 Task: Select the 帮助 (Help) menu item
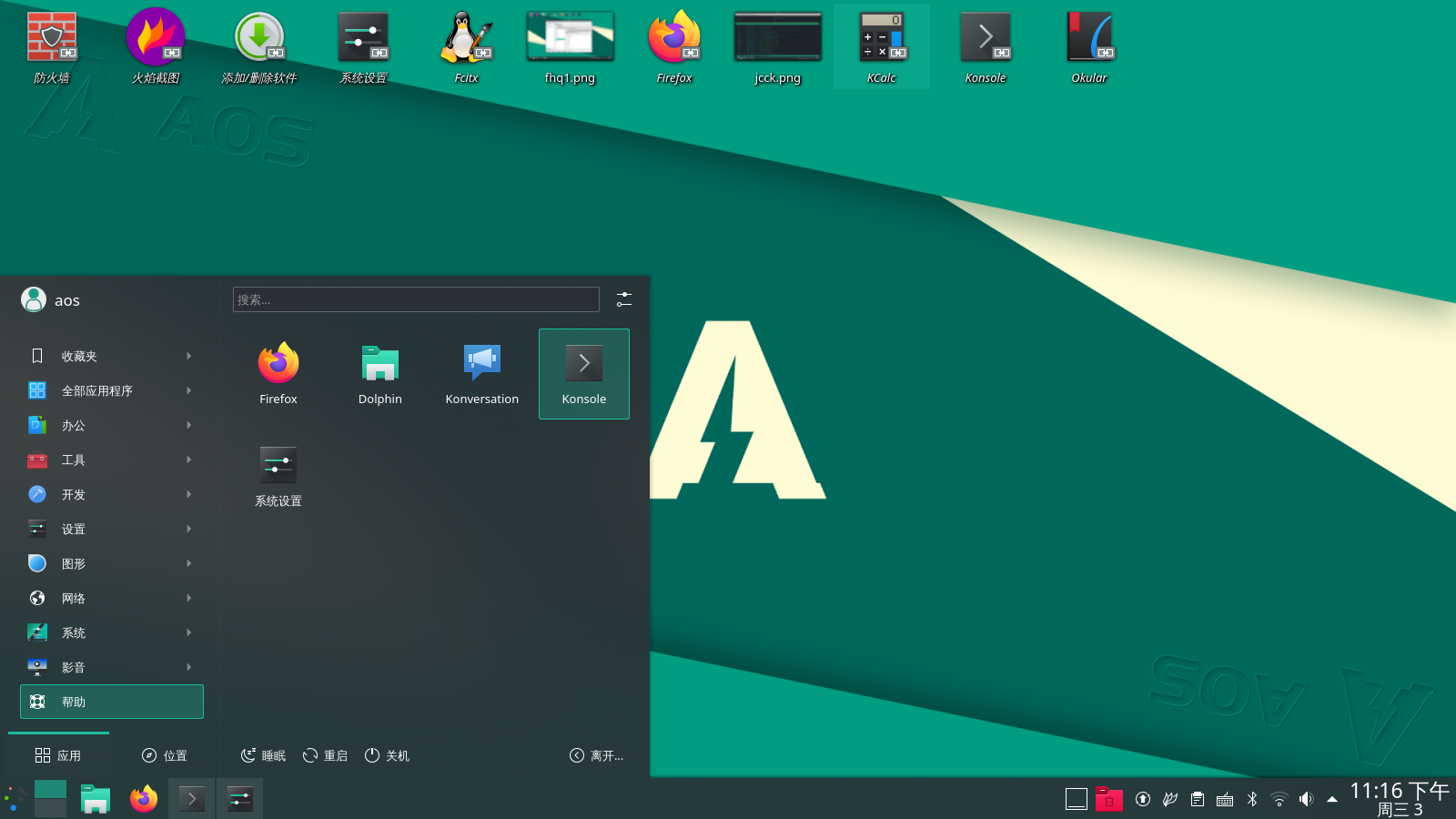[x=111, y=702]
